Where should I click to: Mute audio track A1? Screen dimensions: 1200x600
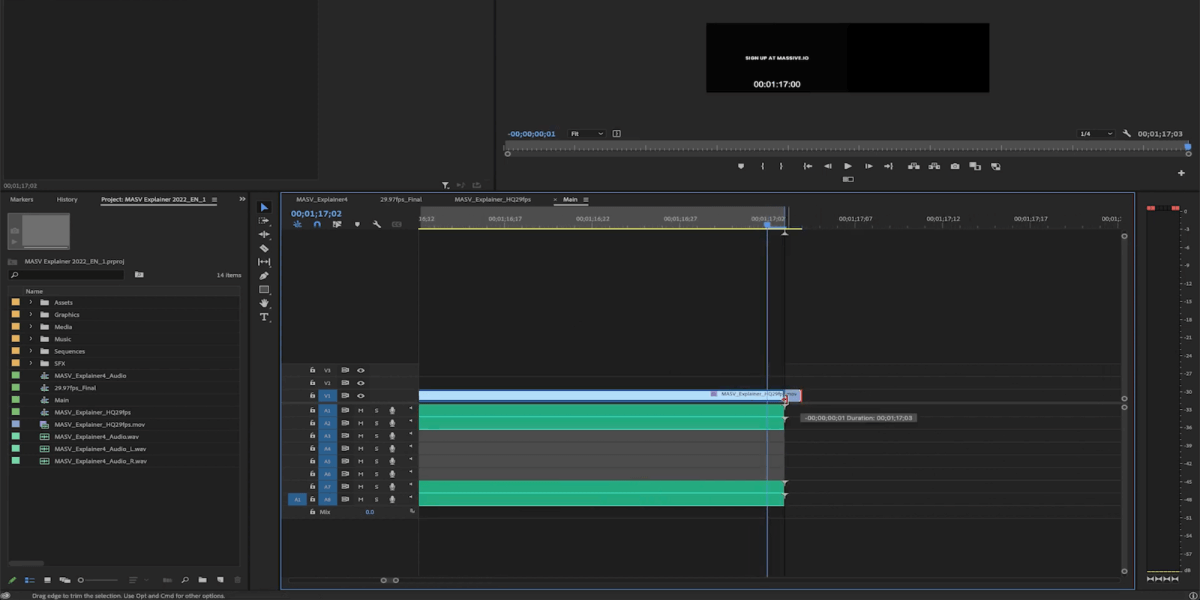pyautogui.click(x=361, y=410)
